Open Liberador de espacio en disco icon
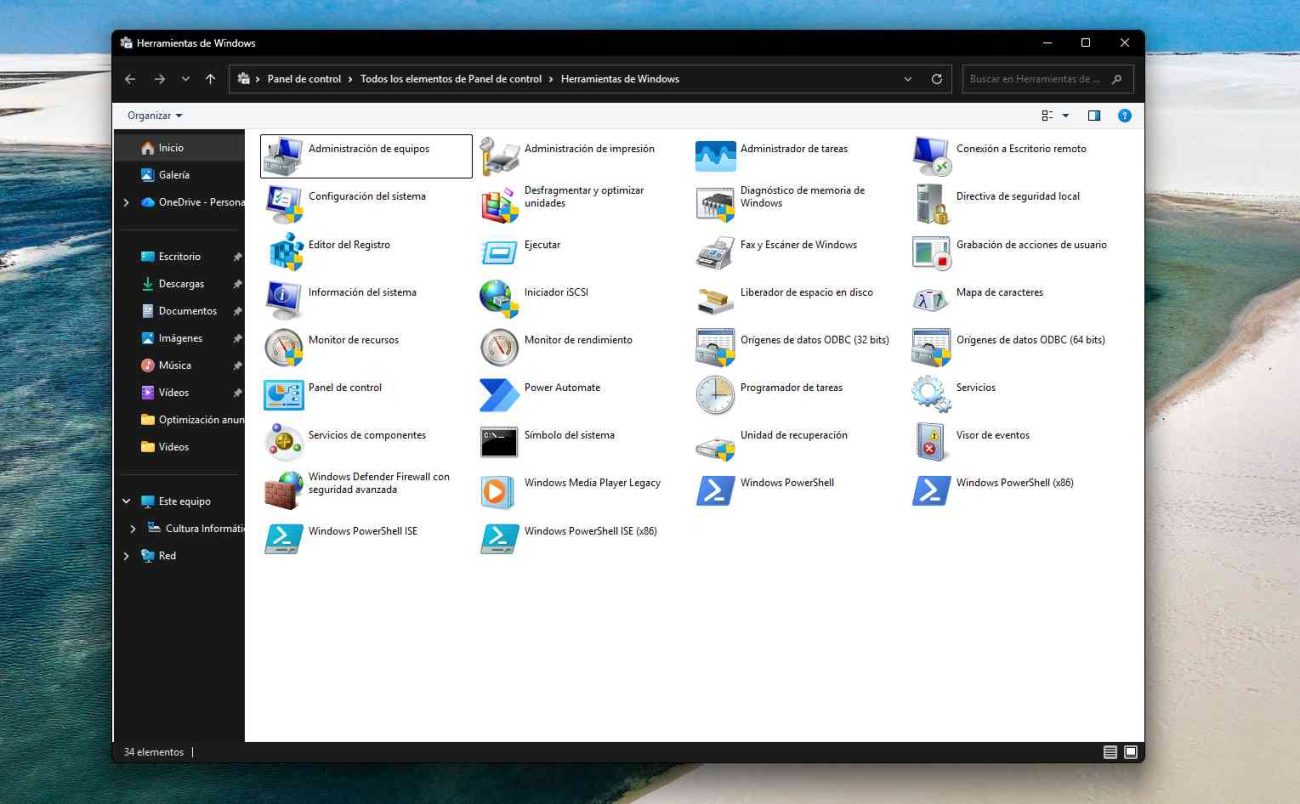Screen dimensions: 1300x804 point(716,299)
